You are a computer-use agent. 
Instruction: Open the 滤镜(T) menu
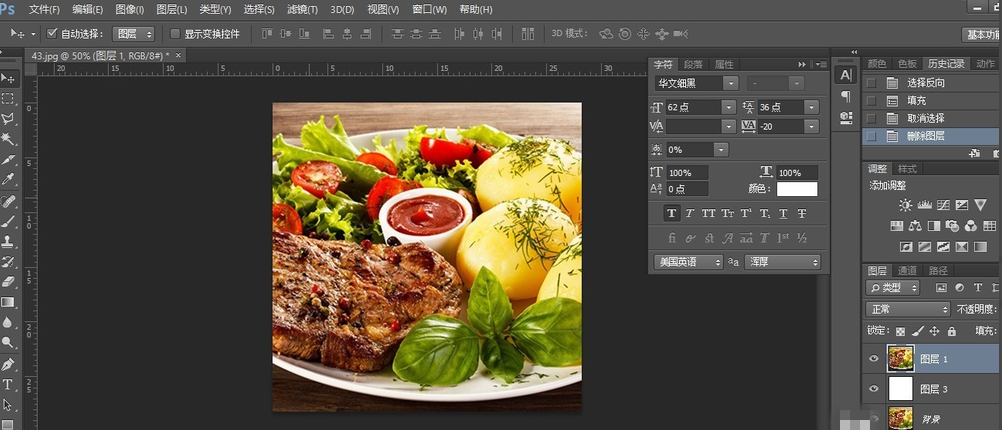point(302,9)
